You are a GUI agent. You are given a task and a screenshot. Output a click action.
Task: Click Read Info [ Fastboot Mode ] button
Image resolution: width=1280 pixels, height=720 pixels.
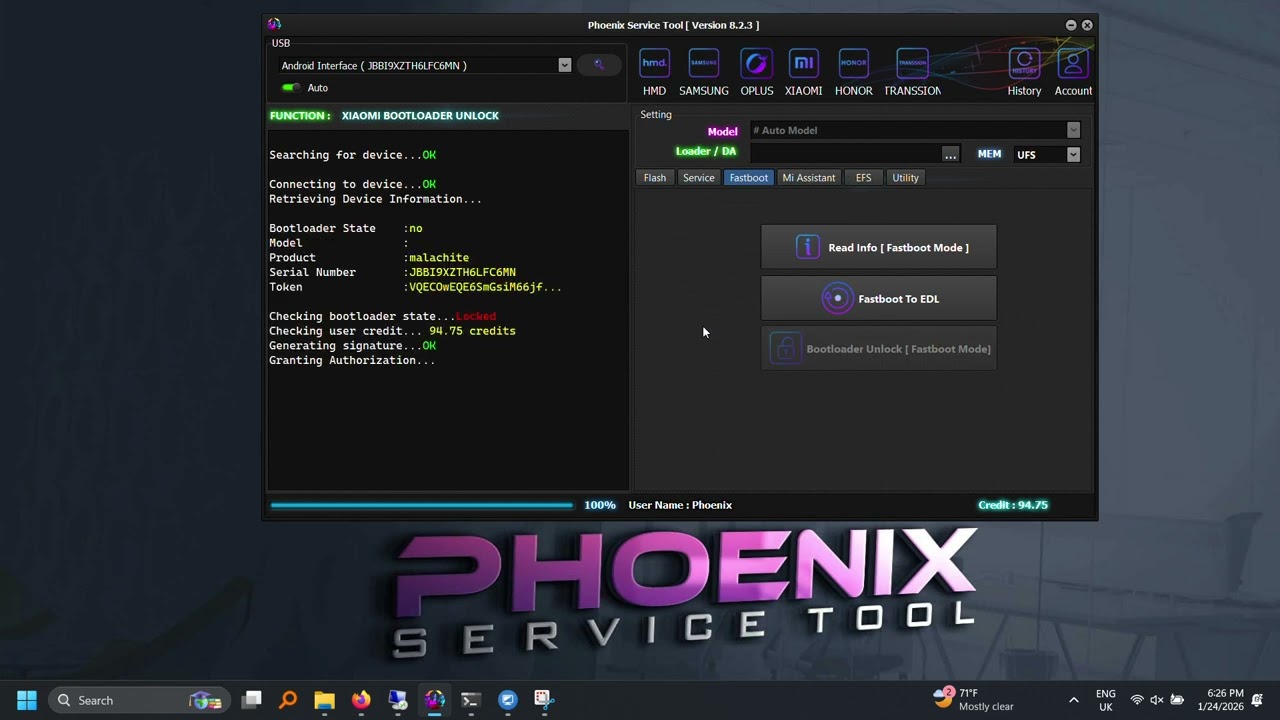point(879,247)
